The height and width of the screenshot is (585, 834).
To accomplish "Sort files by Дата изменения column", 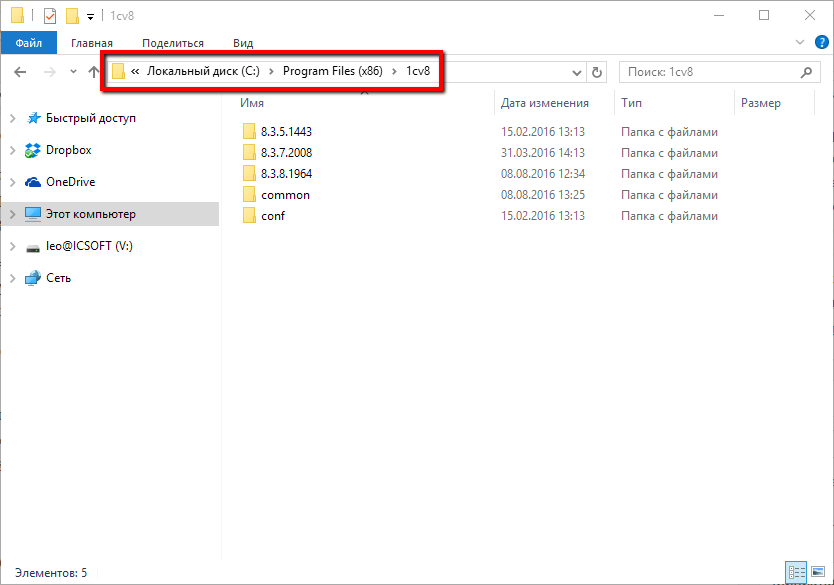I will tap(545, 103).
